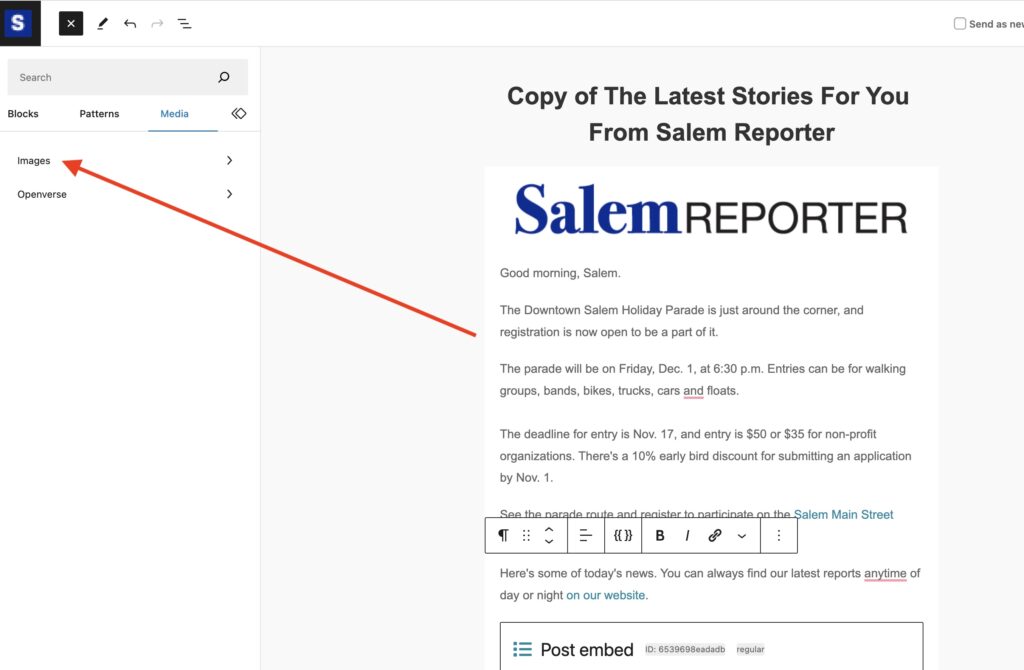Insert a link with the link icon
1024x670 pixels.
(x=715, y=536)
